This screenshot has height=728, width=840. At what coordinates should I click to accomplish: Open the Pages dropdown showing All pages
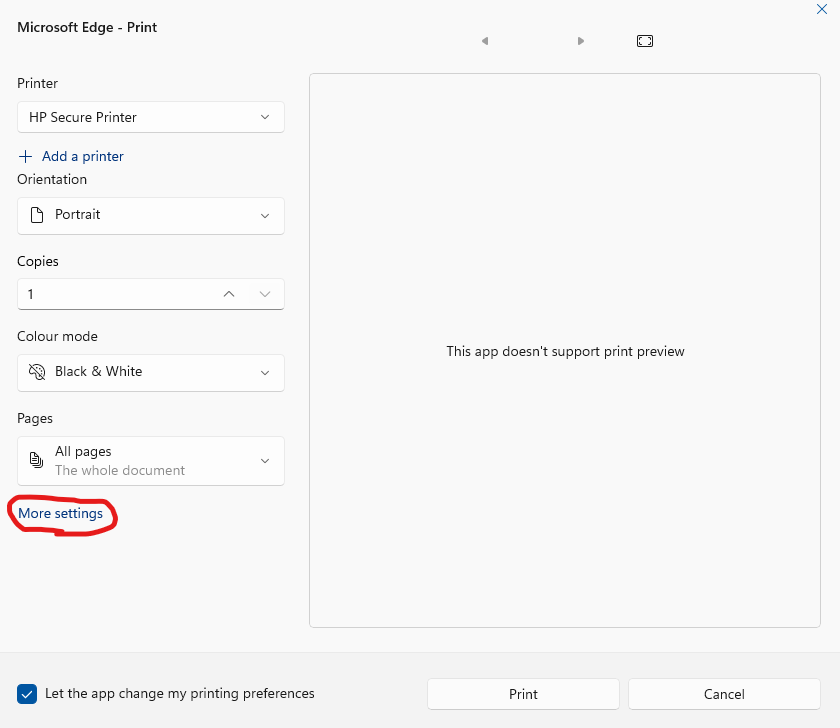pyautogui.click(x=151, y=461)
